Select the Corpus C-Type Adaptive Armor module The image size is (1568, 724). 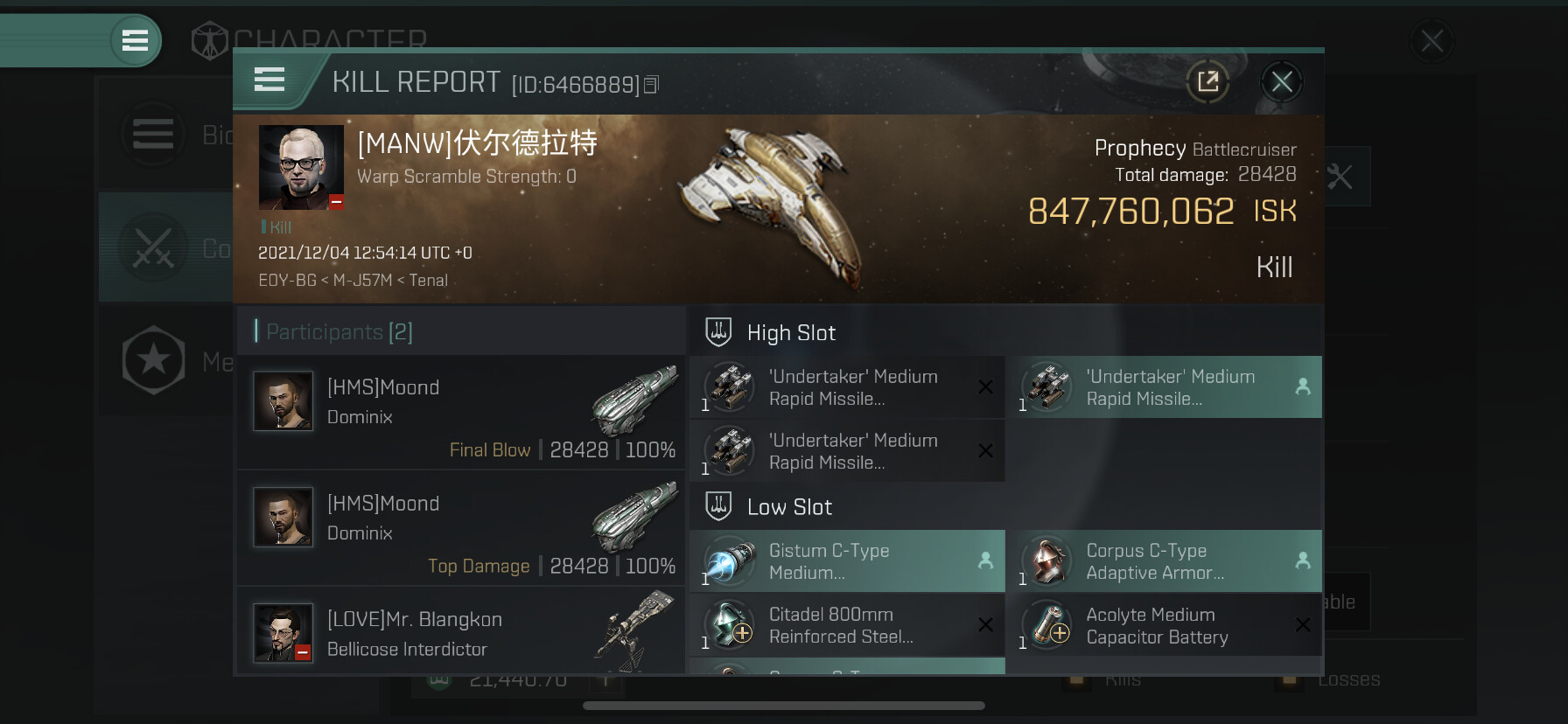coord(1164,561)
